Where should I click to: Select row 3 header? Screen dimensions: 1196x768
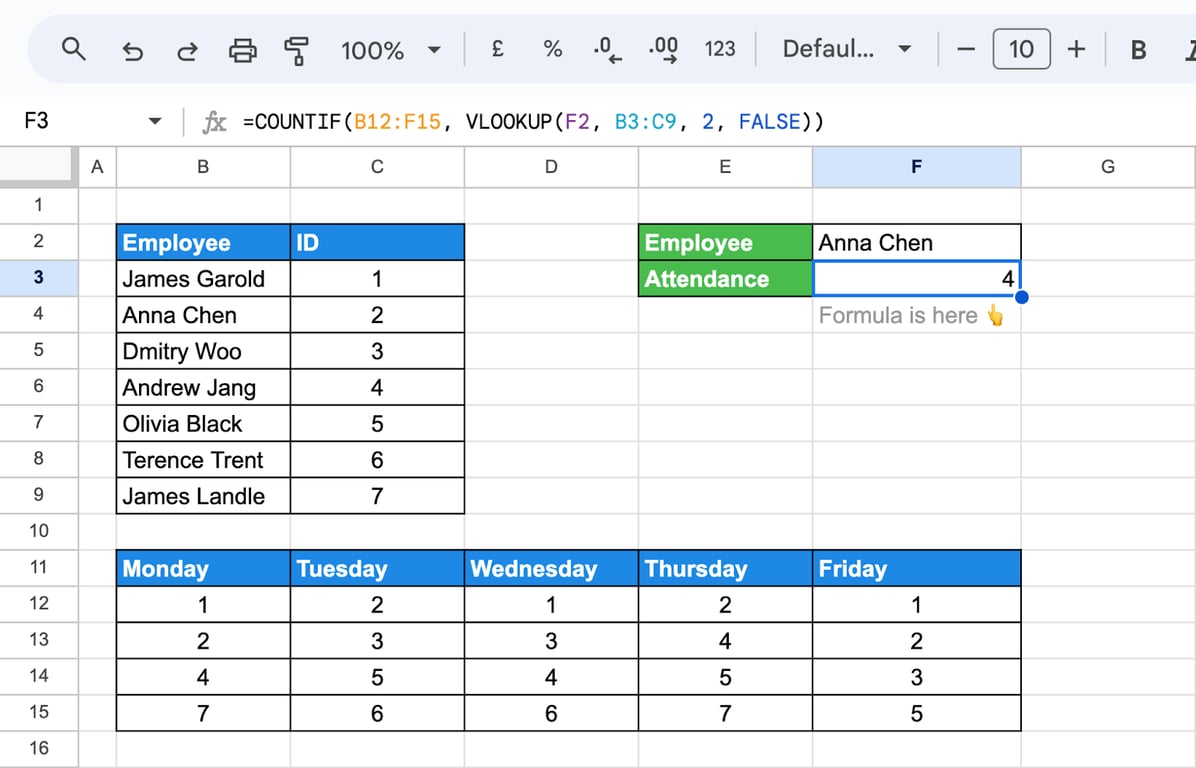[38, 278]
